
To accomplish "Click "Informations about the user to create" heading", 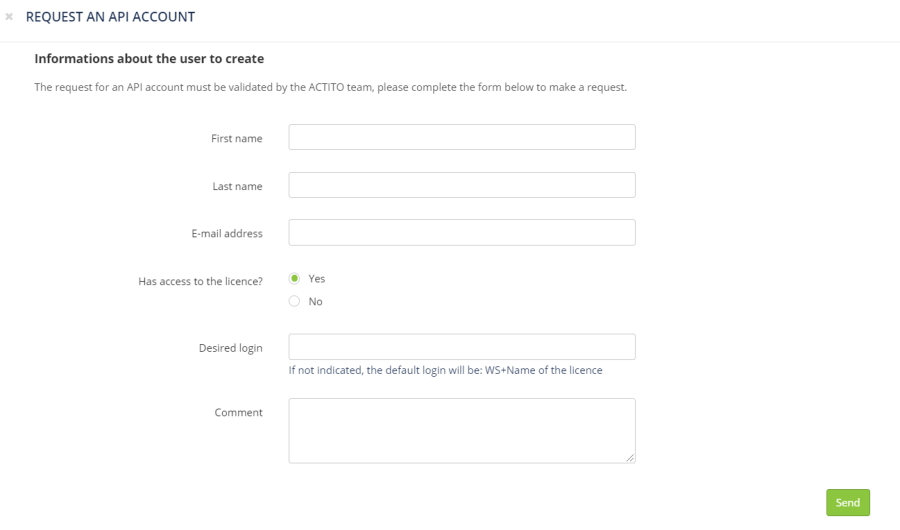I will (149, 59).
